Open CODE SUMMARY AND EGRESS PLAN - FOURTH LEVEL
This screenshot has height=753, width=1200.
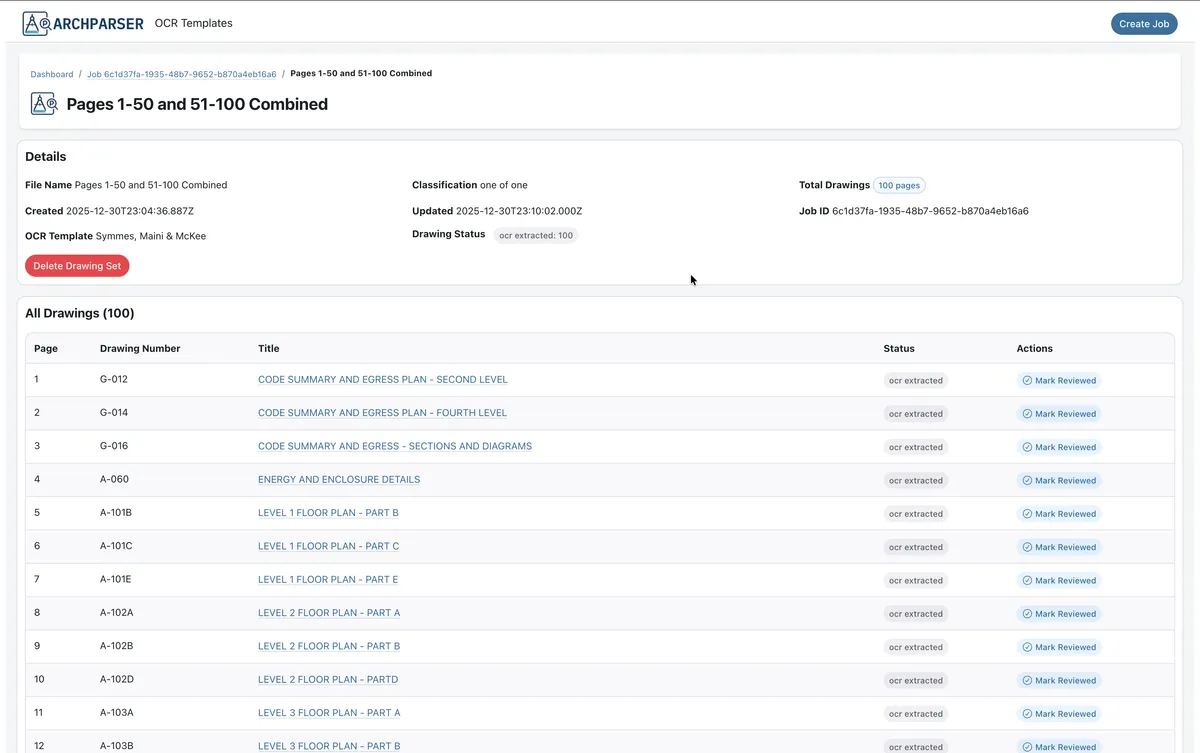point(382,413)
